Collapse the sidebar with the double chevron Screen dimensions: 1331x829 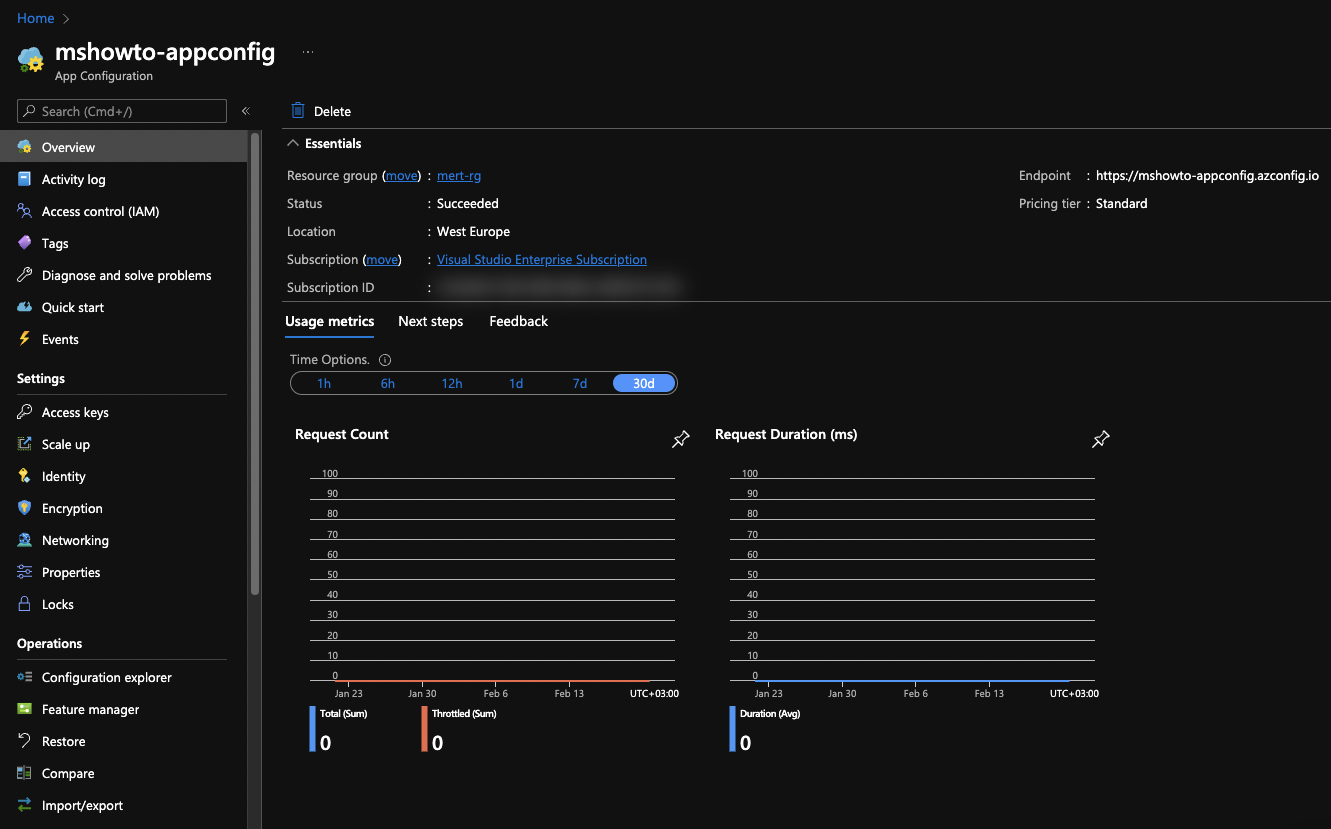click(245, 111)
